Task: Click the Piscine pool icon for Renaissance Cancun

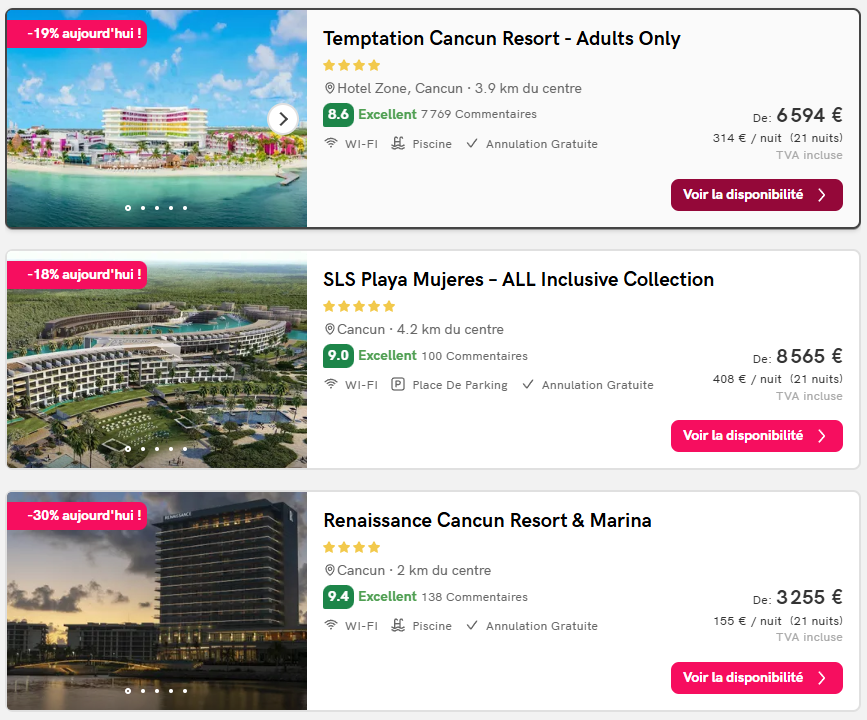Action: click(x=398, y=625)
